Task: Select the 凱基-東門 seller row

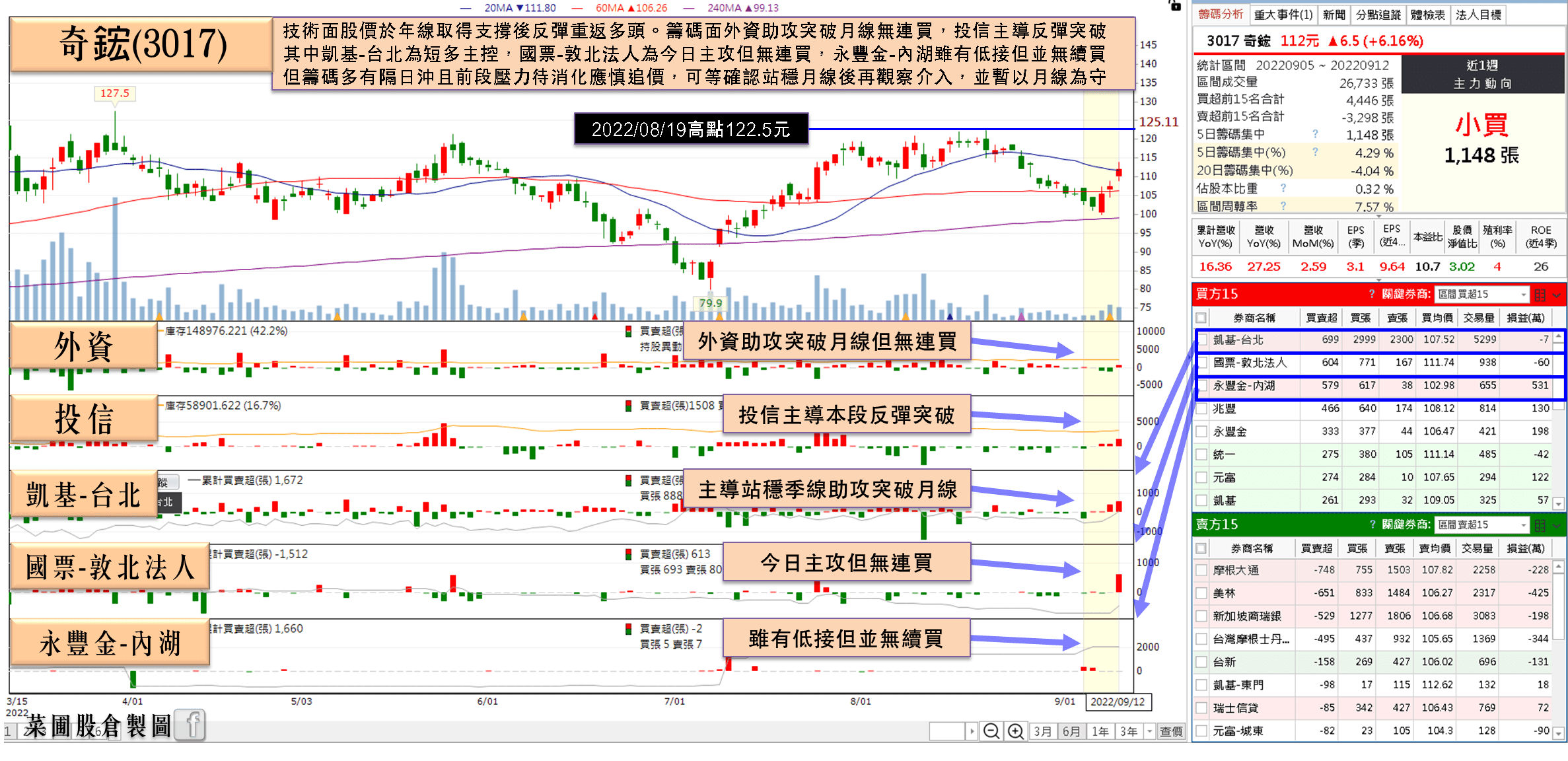Action: (1373, 685)
